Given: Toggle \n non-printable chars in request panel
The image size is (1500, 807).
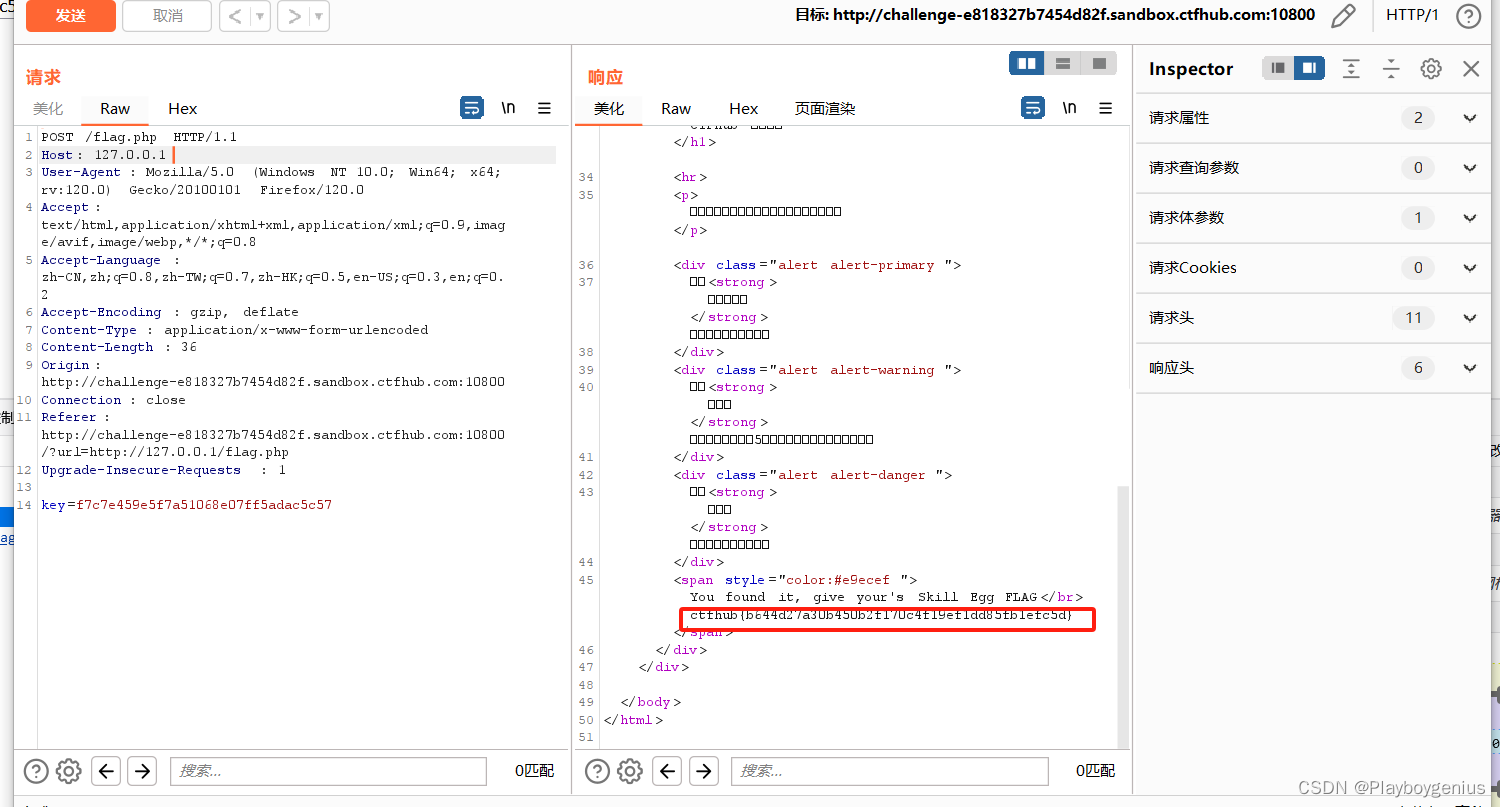Looking at the screenshot, I should [x=509, y=108].
